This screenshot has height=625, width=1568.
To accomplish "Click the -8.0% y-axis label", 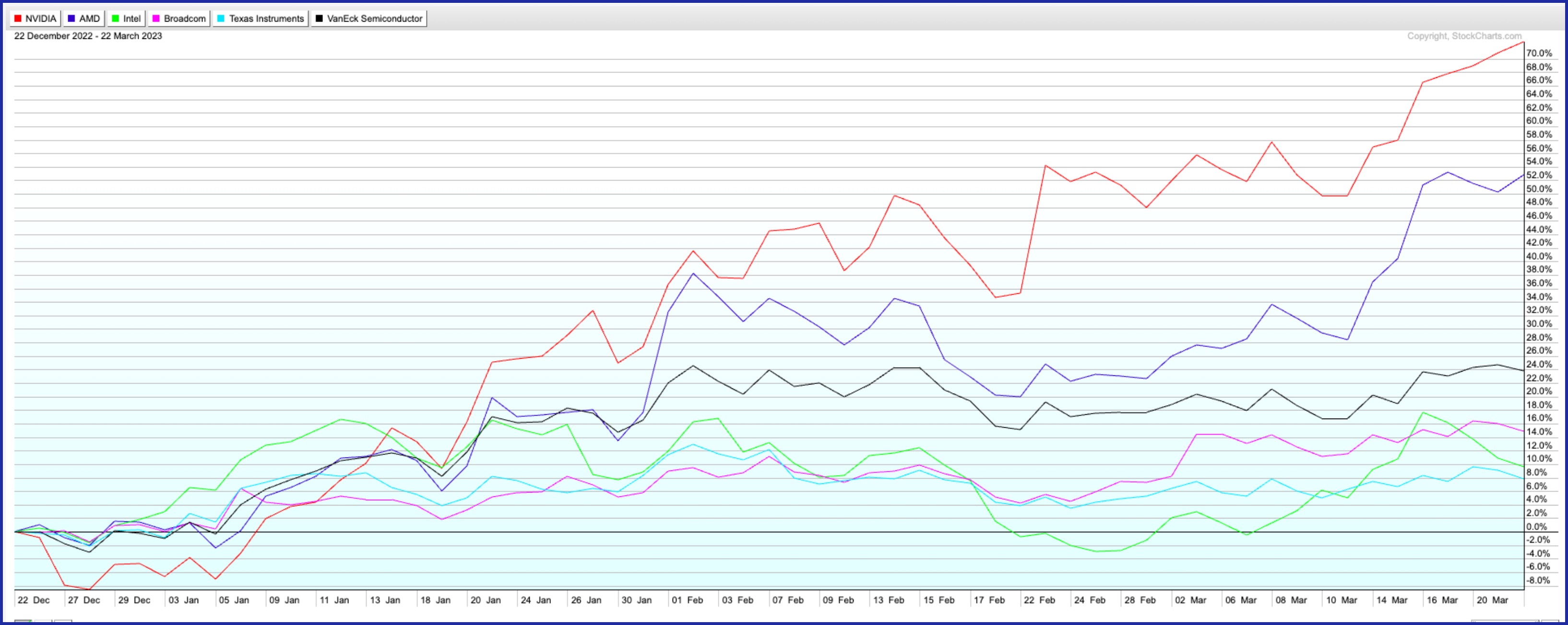I will click(x=1538, y=580).
